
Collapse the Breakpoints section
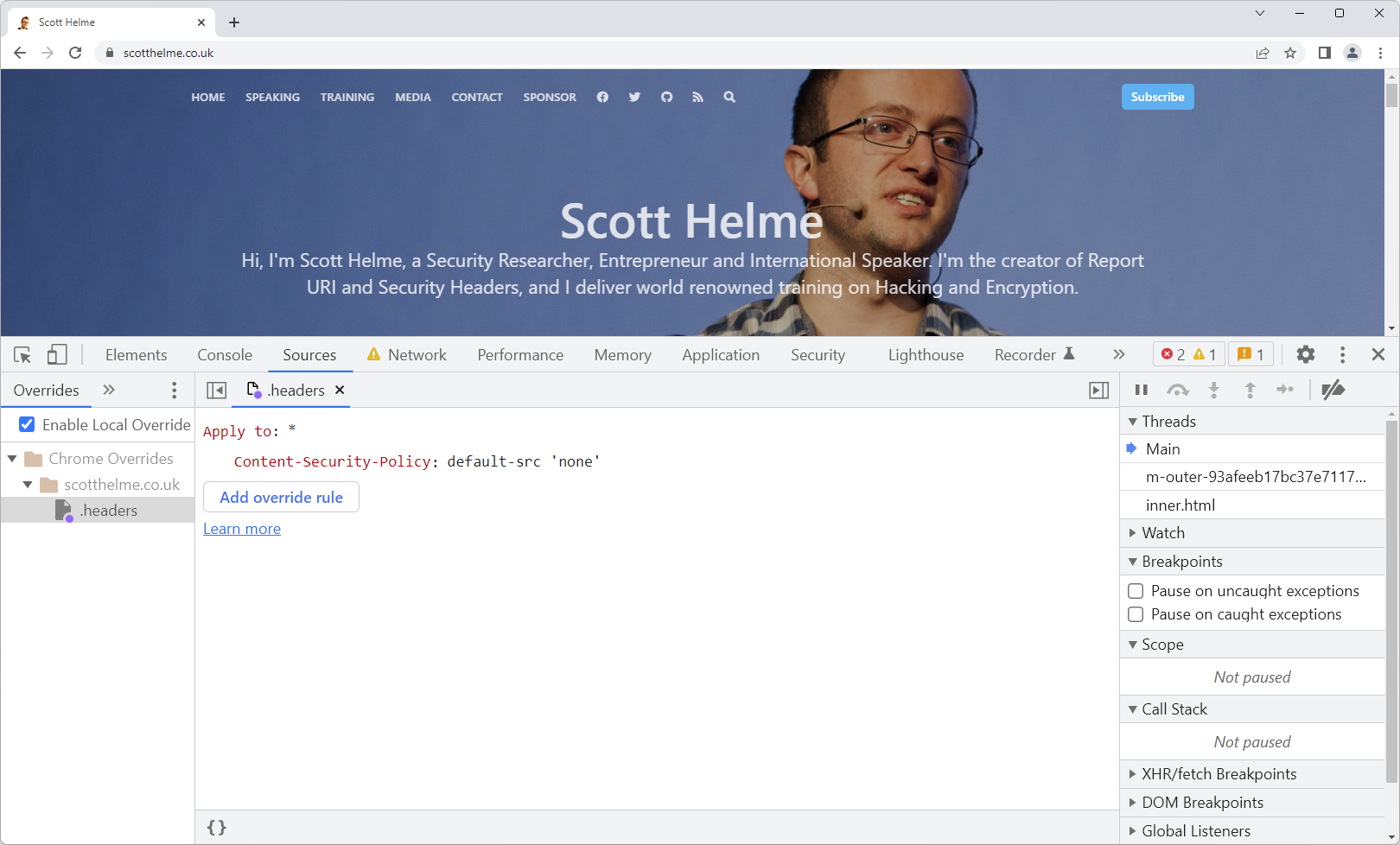point(1252,562)
